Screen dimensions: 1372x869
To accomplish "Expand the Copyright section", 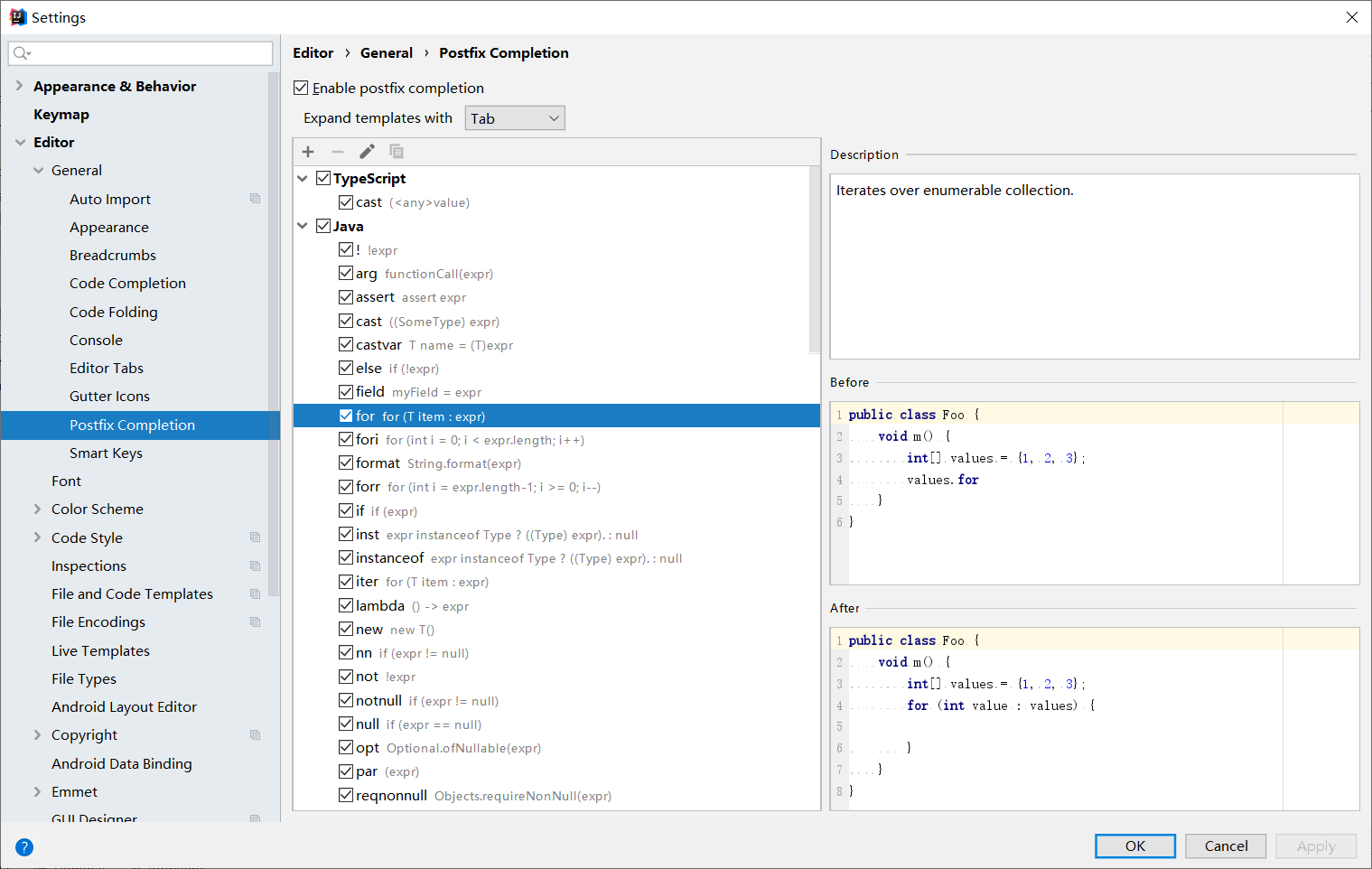I will 37,735.
